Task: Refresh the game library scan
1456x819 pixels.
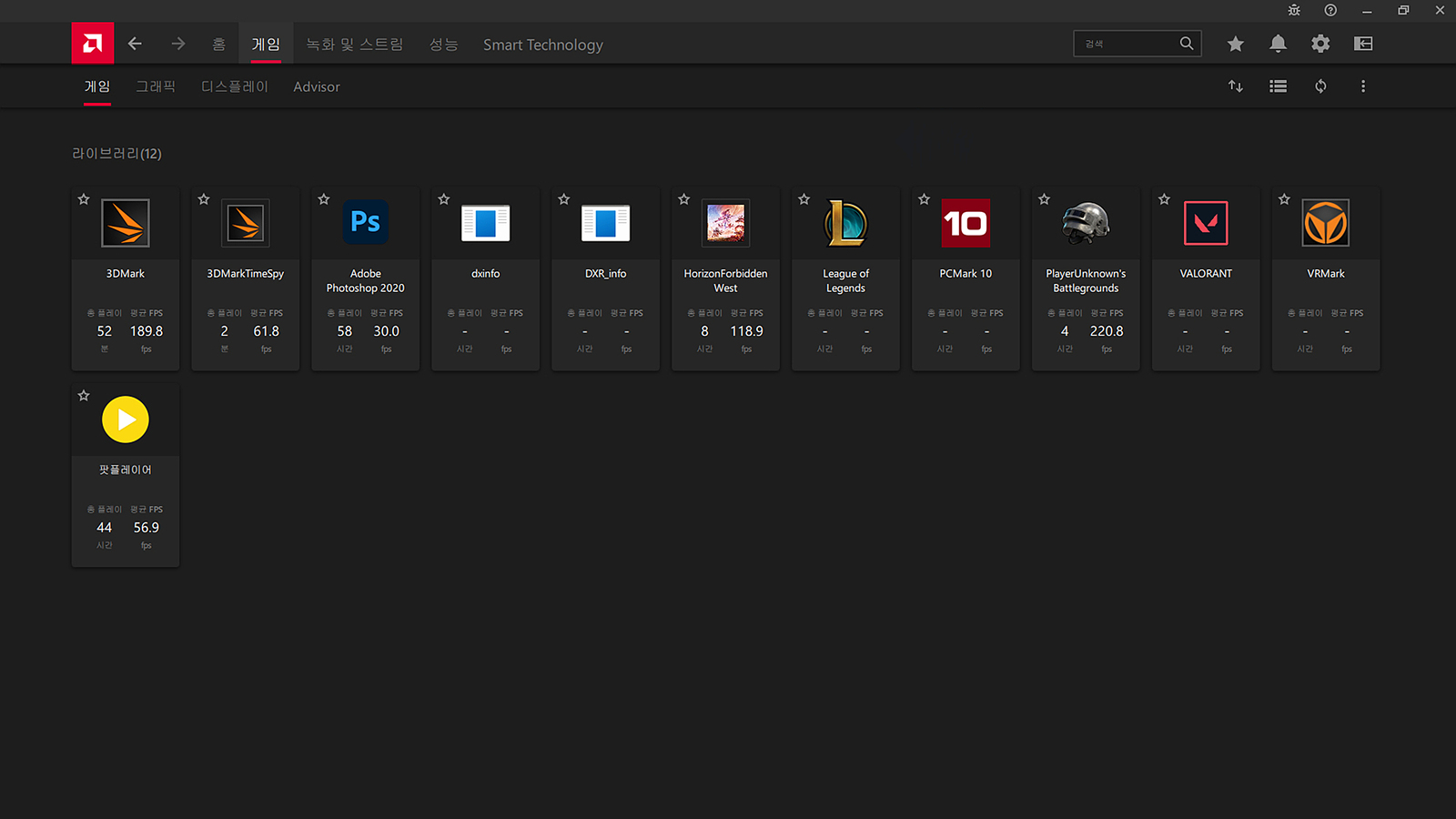Action: coord(1320,86)
